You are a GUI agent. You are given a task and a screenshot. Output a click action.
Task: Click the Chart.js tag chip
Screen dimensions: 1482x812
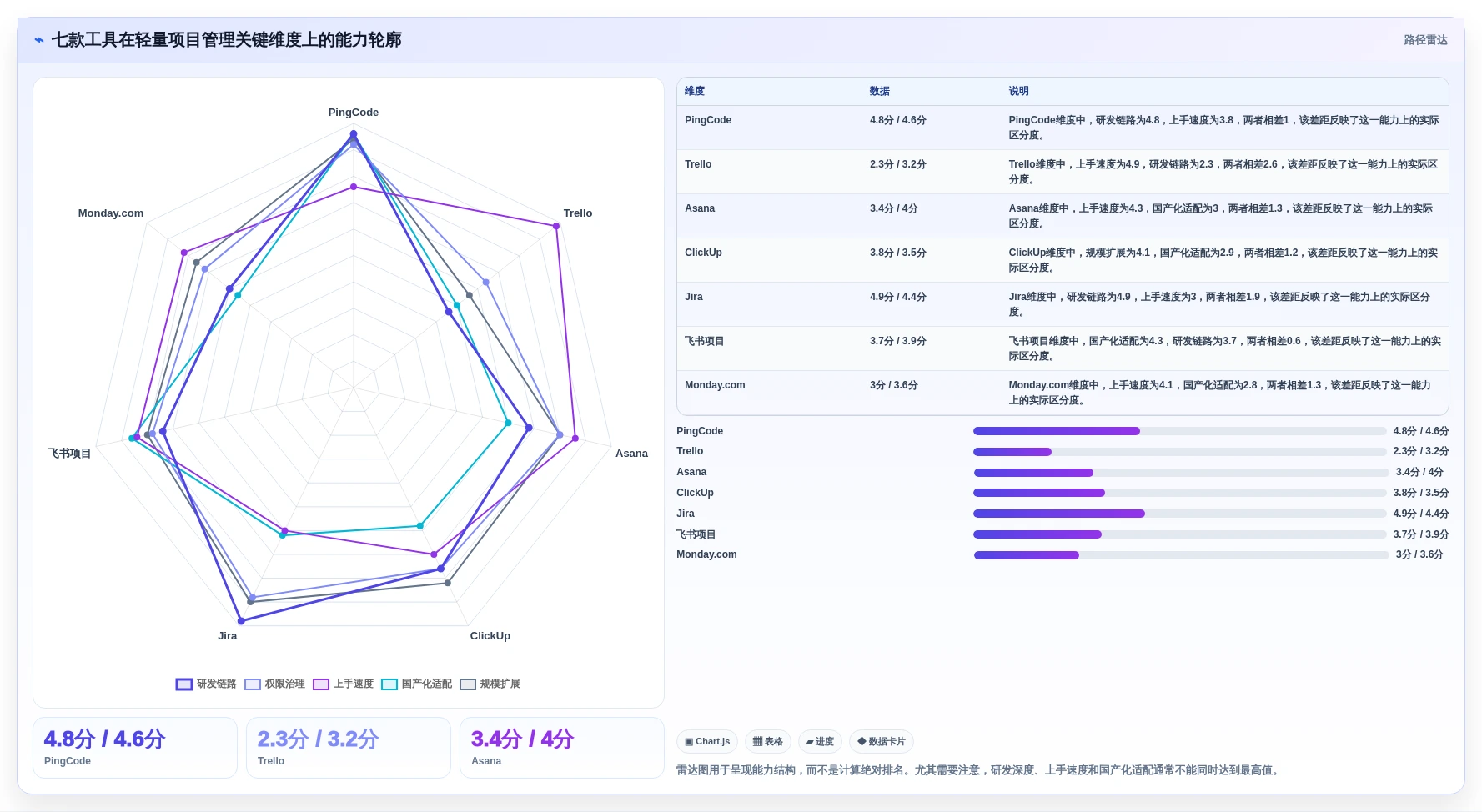pyautogui.click(x=707, y=742)
